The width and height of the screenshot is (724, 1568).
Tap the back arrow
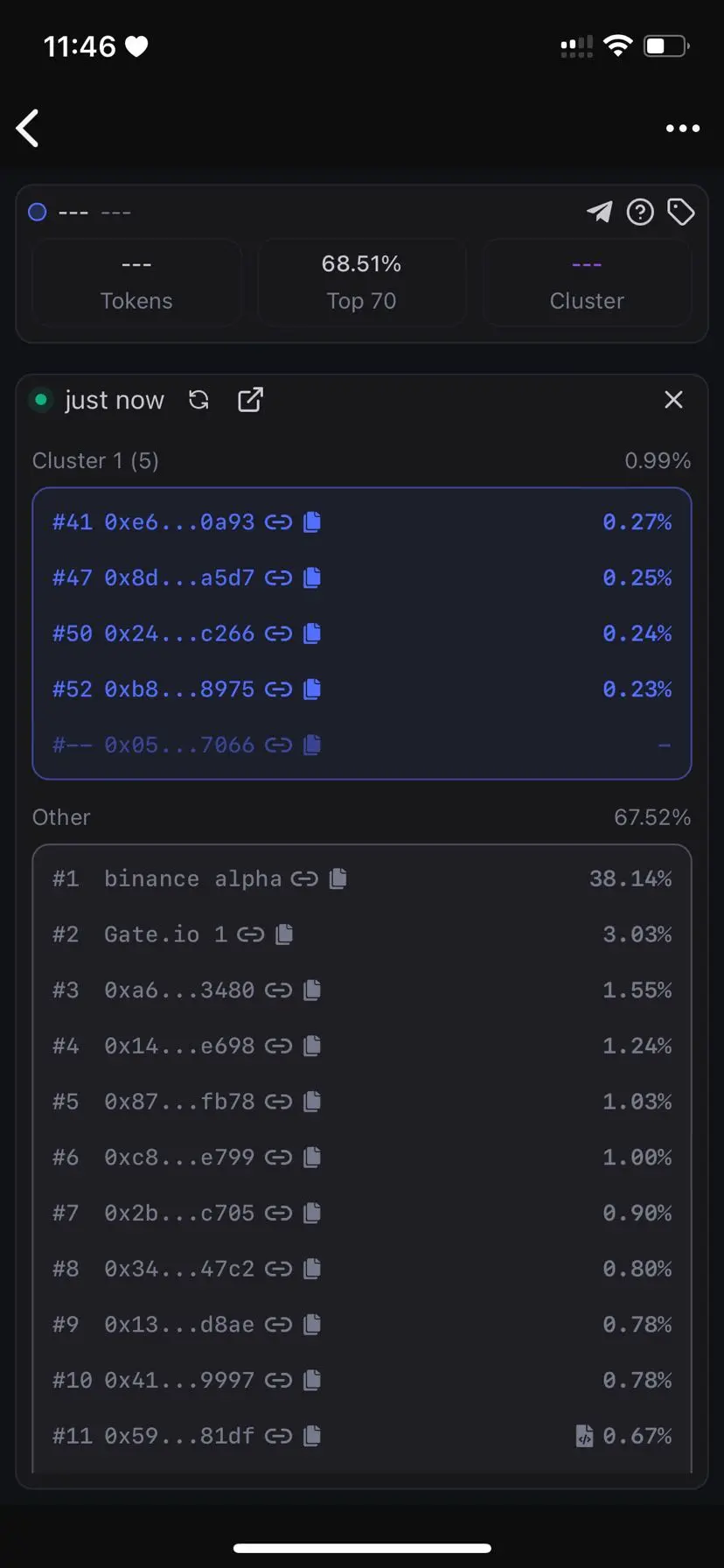(x=28, y=129)
